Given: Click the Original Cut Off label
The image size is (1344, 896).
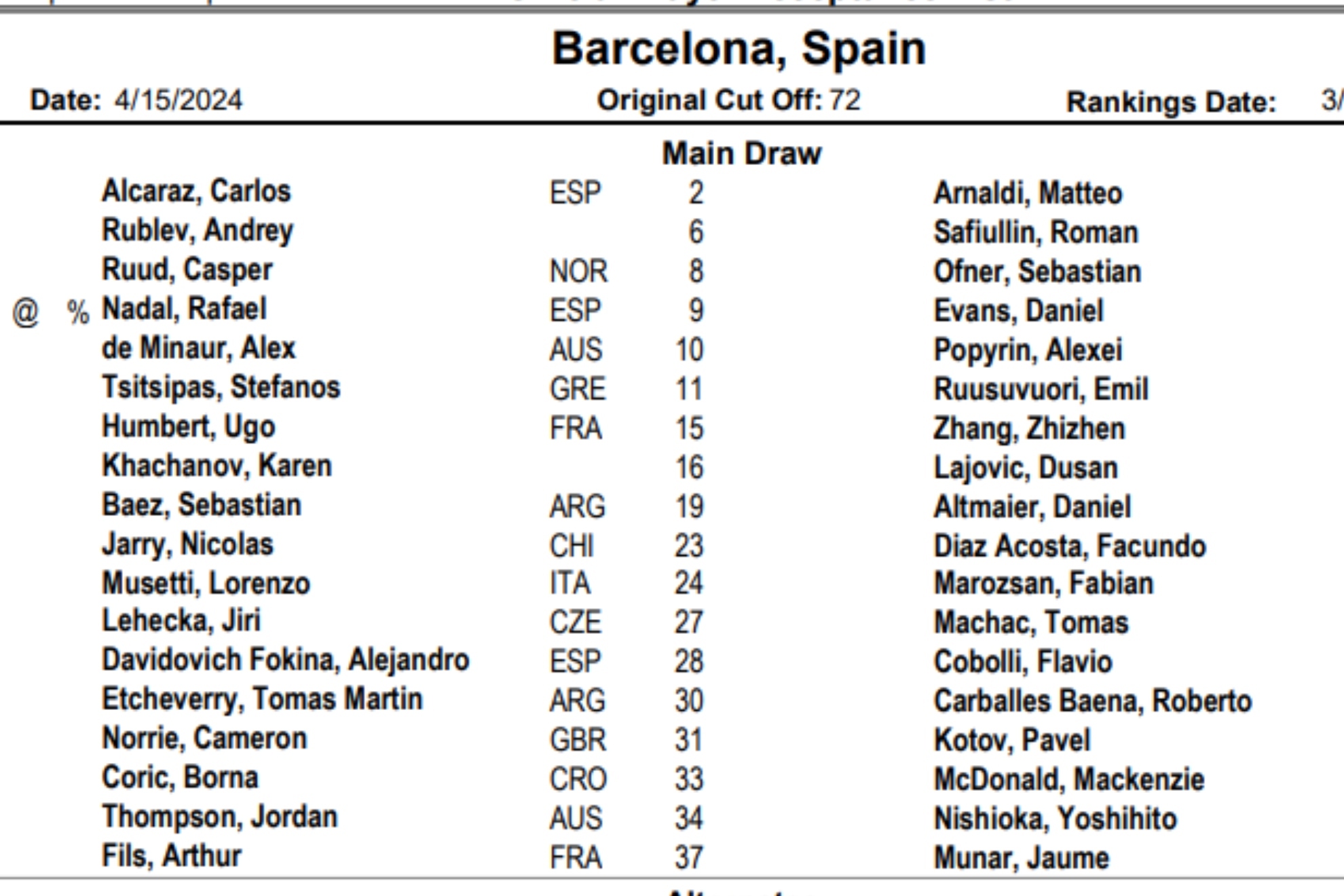Looking at the screenshot, I should [709, 100].
